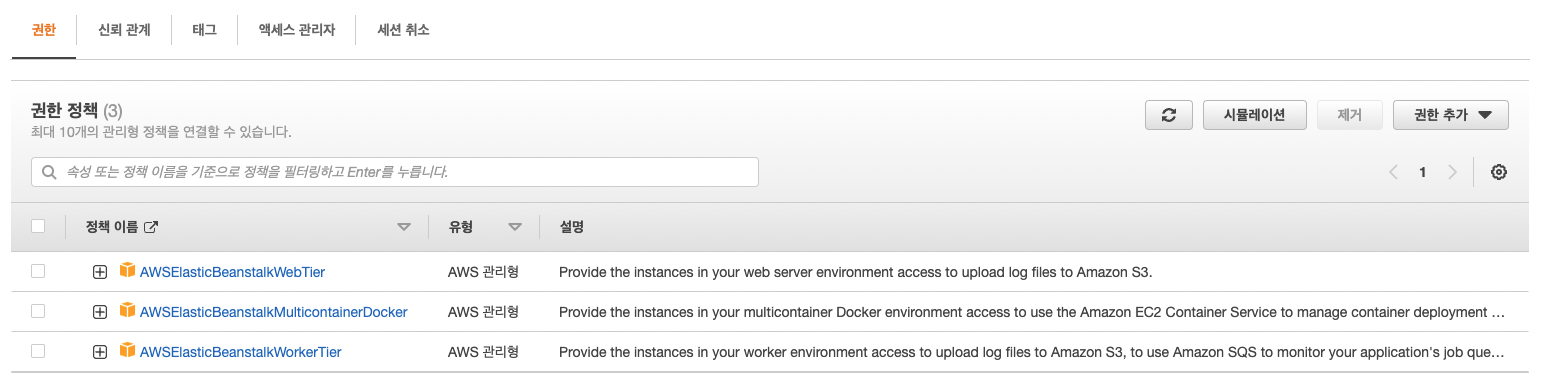Switch to the 태그 tab
This screenshot has width=1544, height=382.
click(204, 30)
